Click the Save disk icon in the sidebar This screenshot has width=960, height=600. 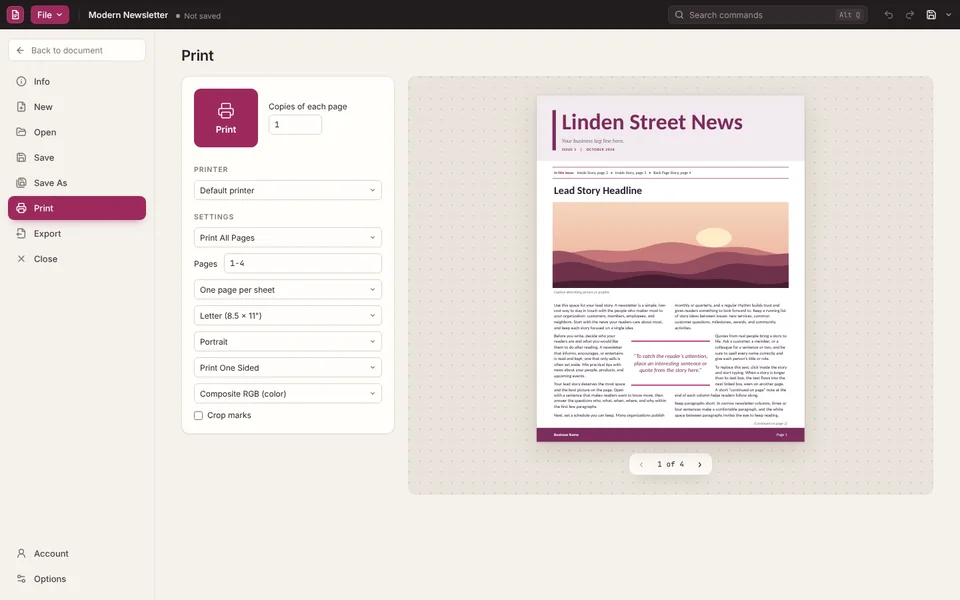21,157
